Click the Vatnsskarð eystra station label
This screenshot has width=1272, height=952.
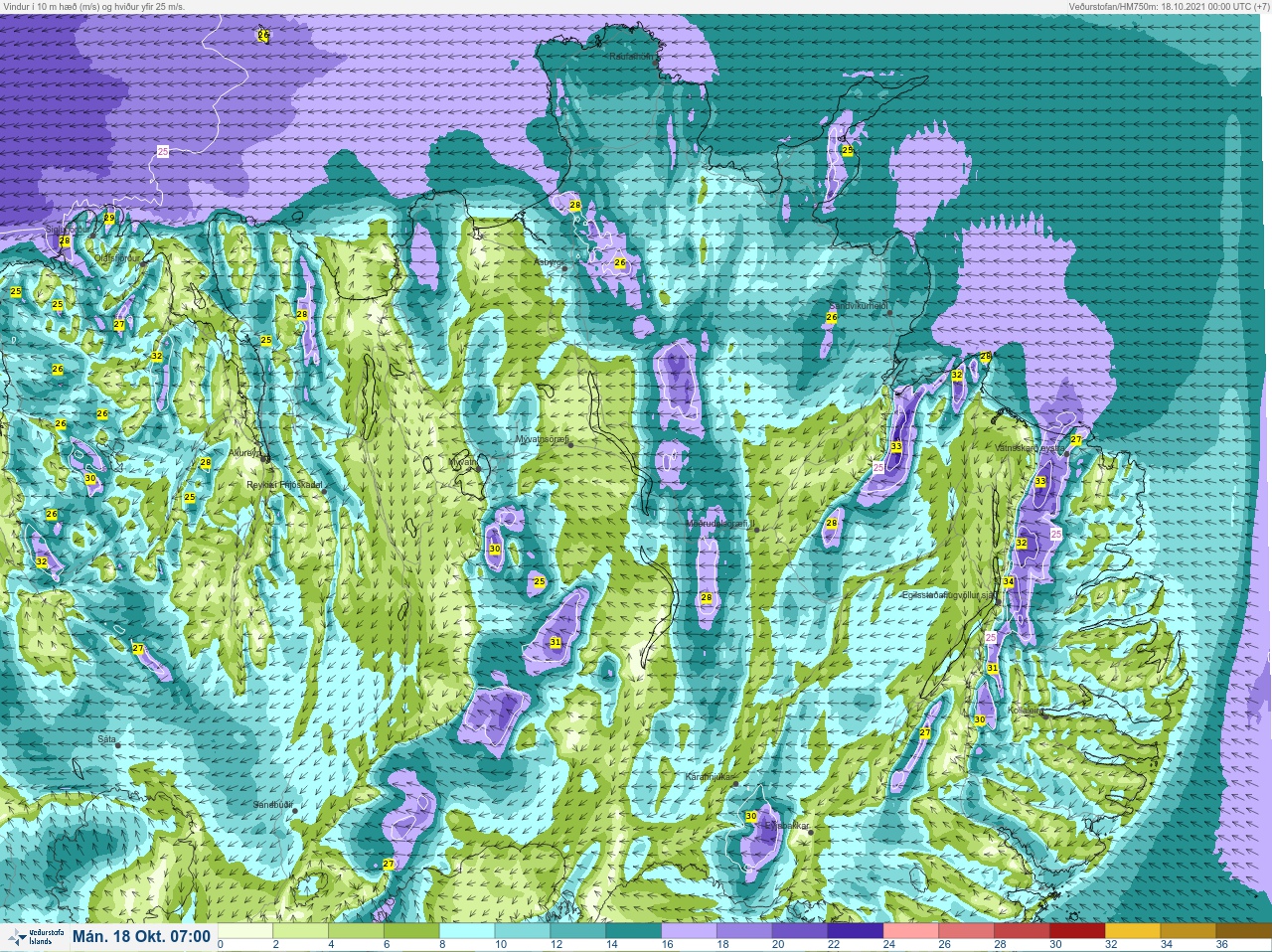click(1030, 448)
